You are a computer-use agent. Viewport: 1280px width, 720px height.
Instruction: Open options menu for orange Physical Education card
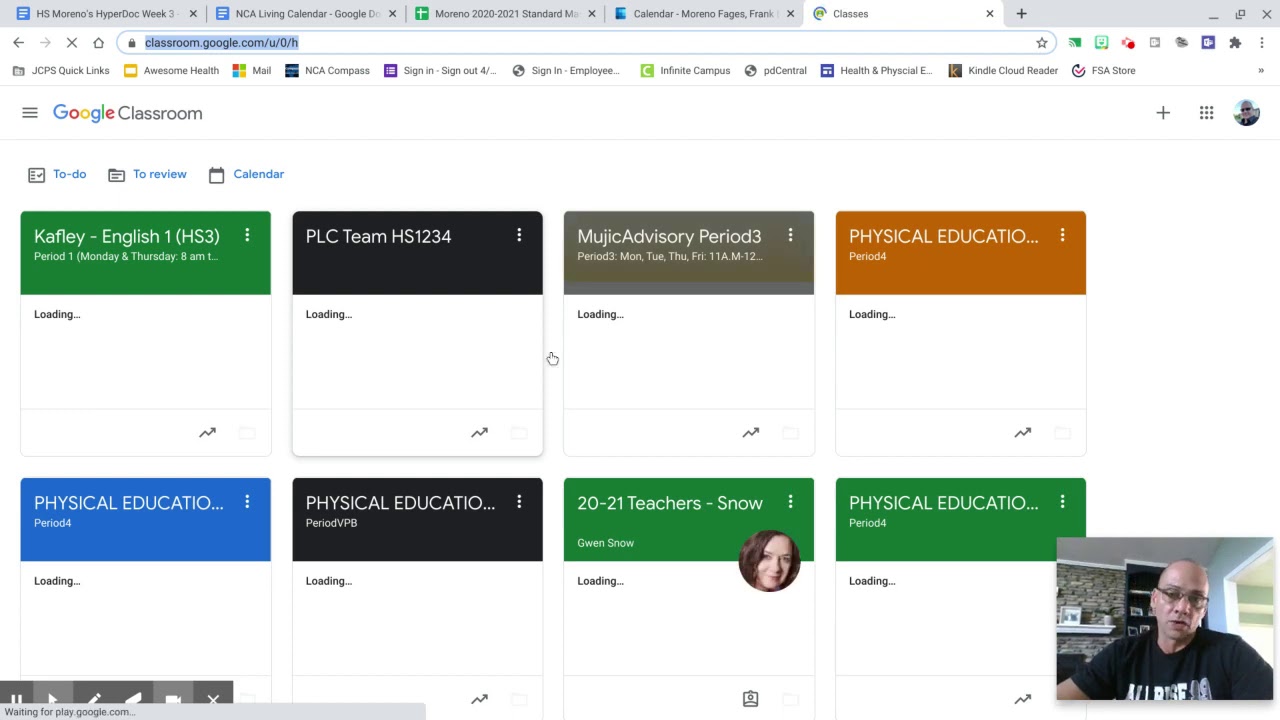tap(1062, 236)
